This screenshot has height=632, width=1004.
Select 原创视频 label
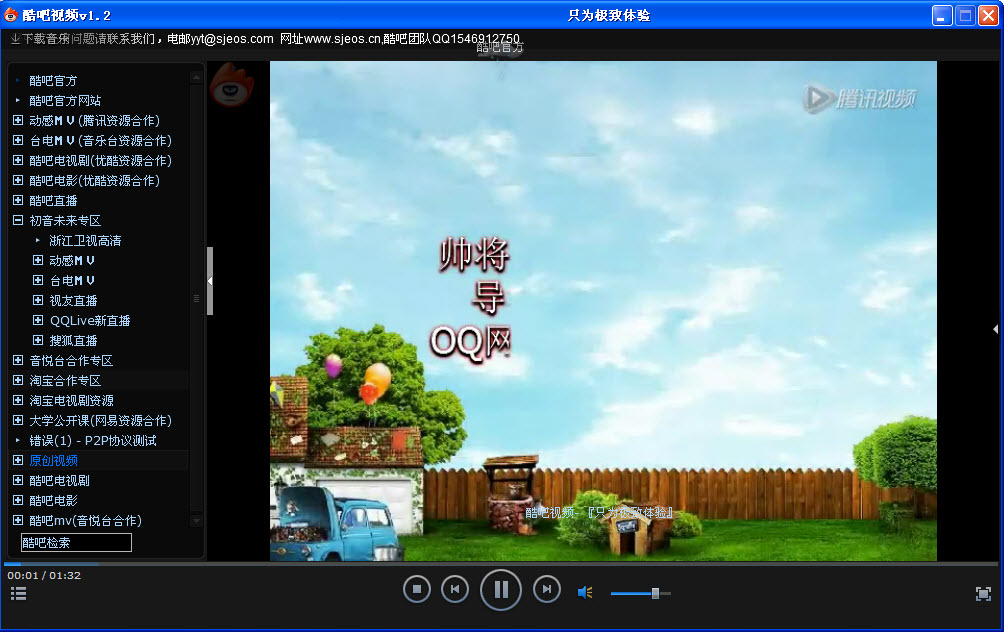coord(53,460)
